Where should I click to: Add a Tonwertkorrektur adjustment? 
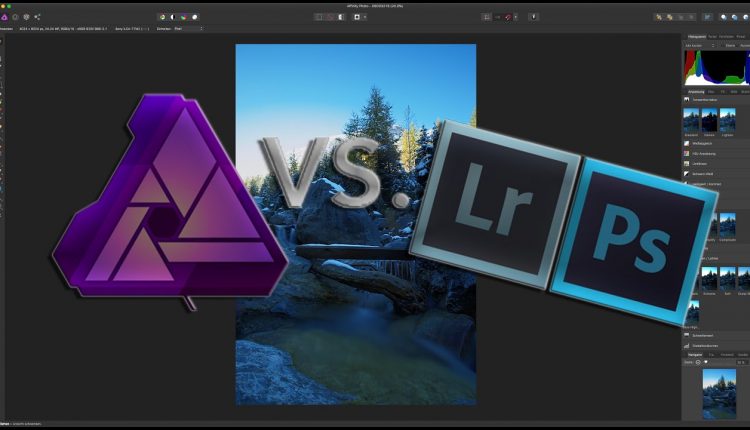point(709,100)
